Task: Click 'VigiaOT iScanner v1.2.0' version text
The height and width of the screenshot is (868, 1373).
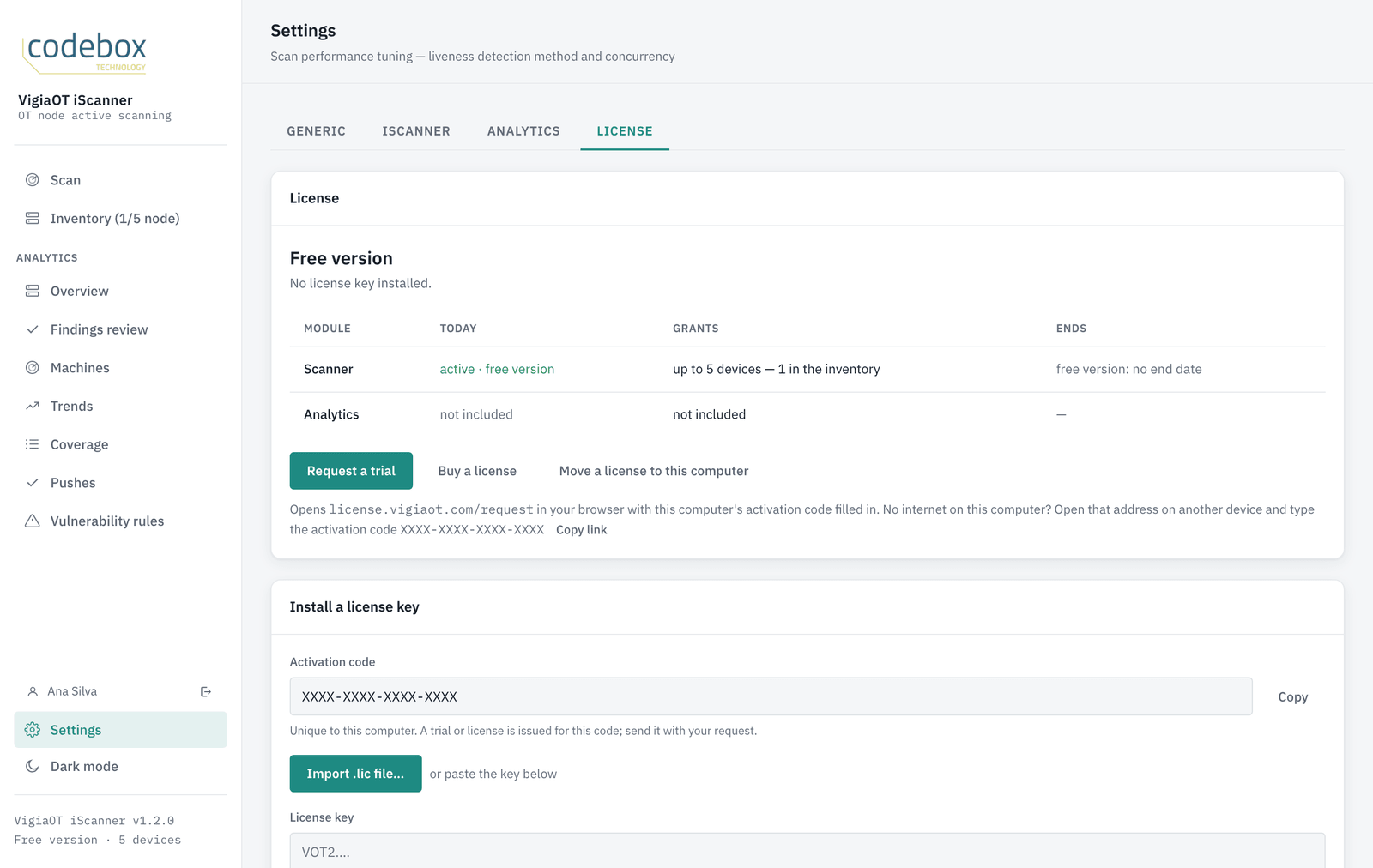Action: point(94,821)
